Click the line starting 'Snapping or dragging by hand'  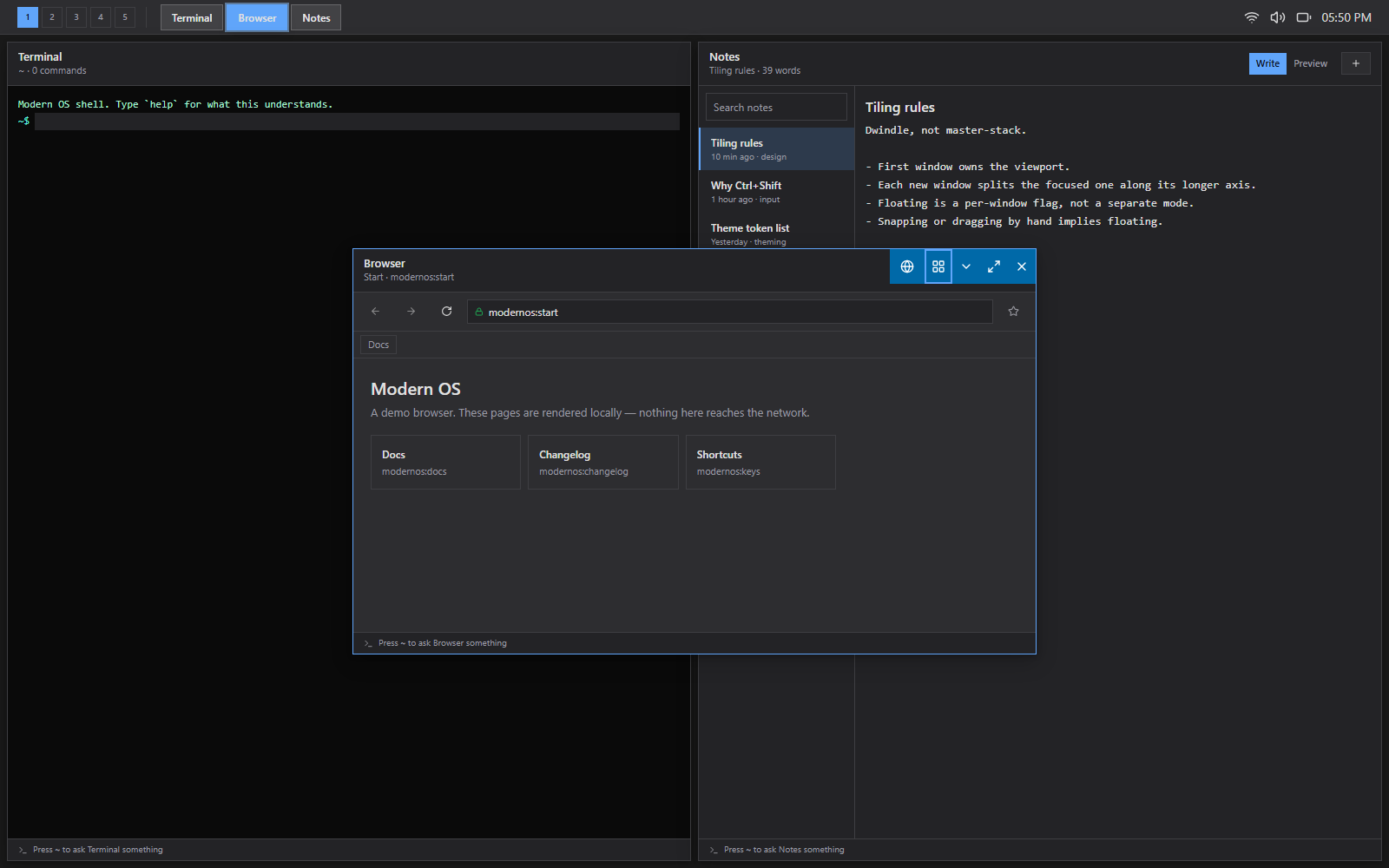coord(1014,221)
